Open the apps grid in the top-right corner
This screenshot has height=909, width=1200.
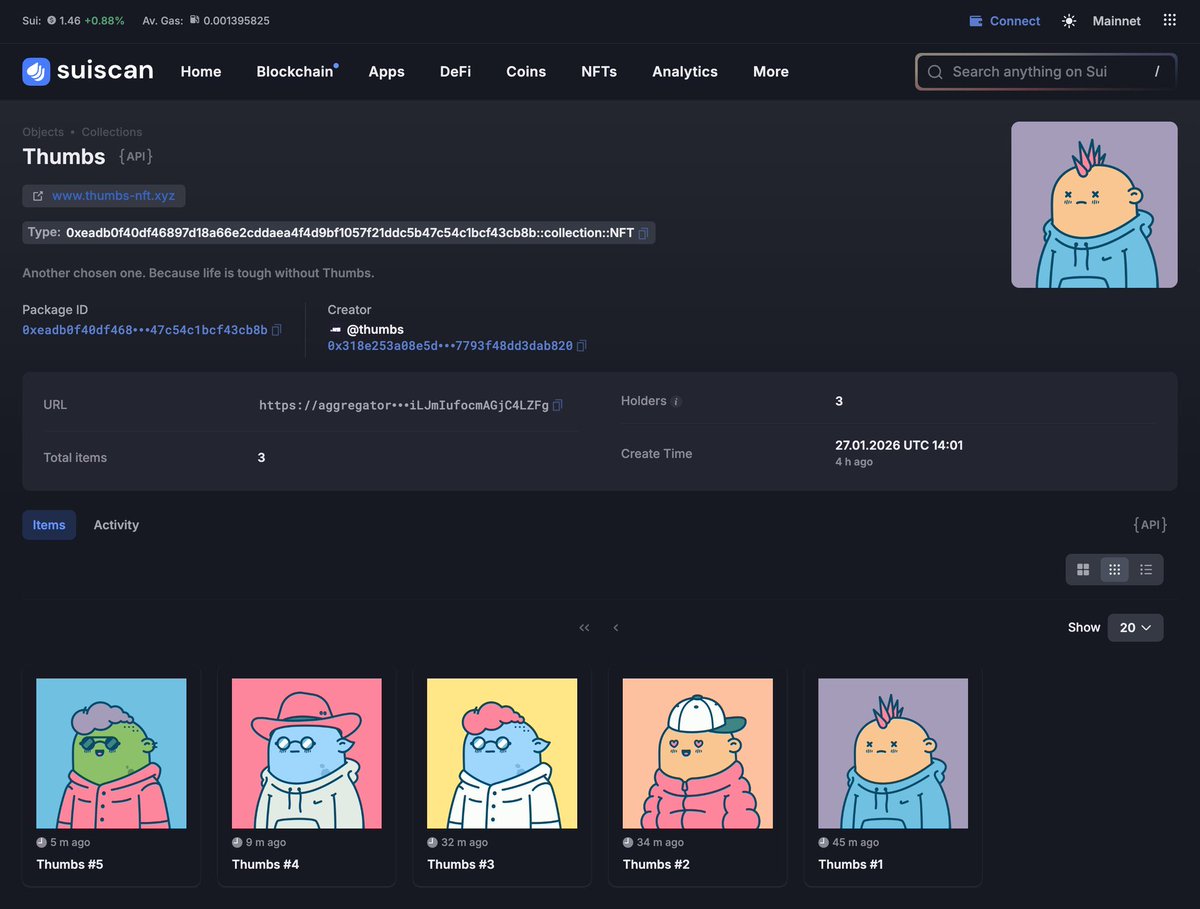click(x=1169, y=20)
